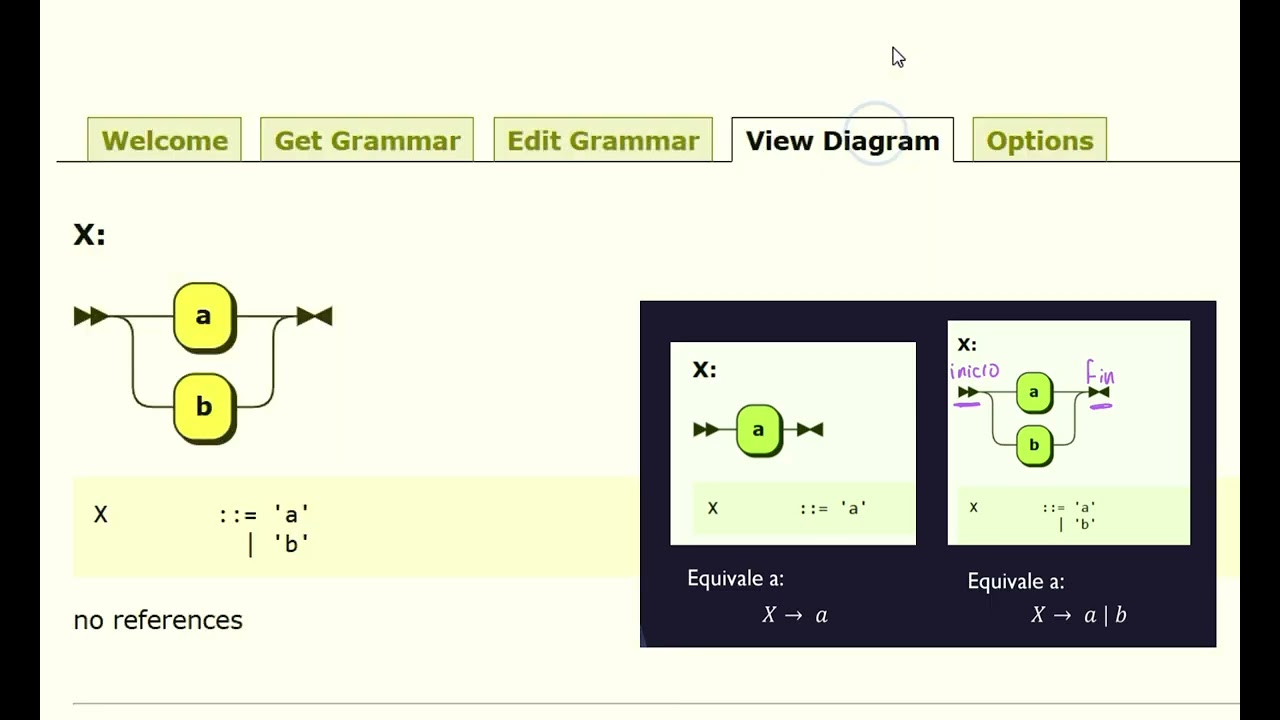This screenshot has height=720, width=1280.
Task: Click the handwritten 'fin' label
Action: (1100, 375)
